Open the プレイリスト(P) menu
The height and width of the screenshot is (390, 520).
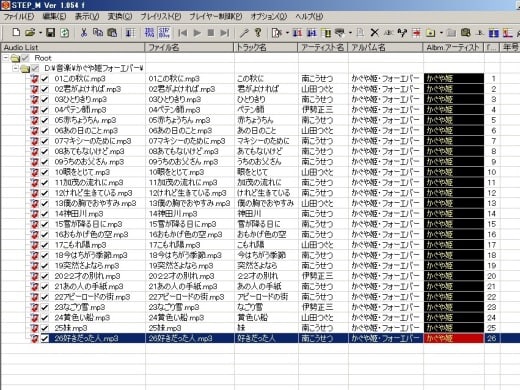pyautogui.click(x=161, y=16)
